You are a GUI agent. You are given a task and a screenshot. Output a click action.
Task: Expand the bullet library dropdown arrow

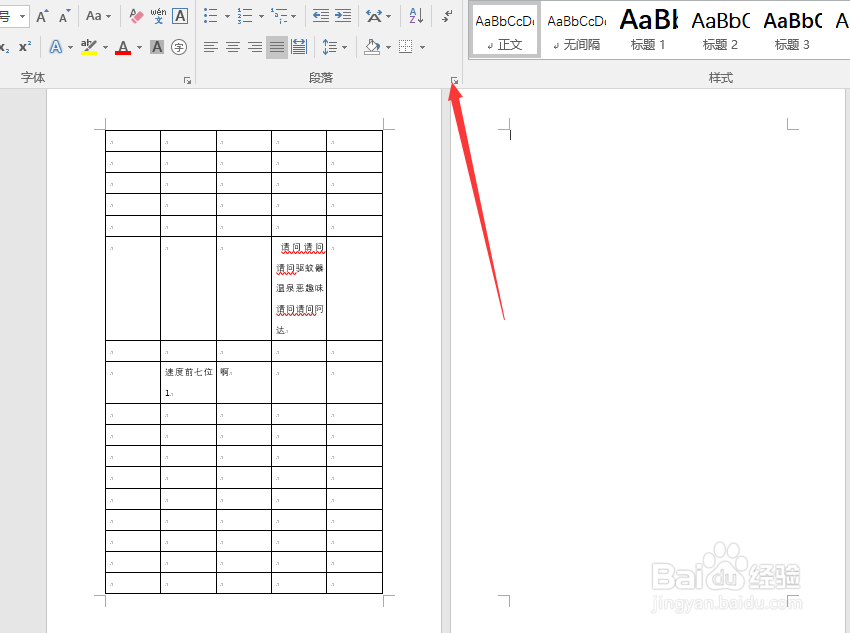(x=227, y=17)
